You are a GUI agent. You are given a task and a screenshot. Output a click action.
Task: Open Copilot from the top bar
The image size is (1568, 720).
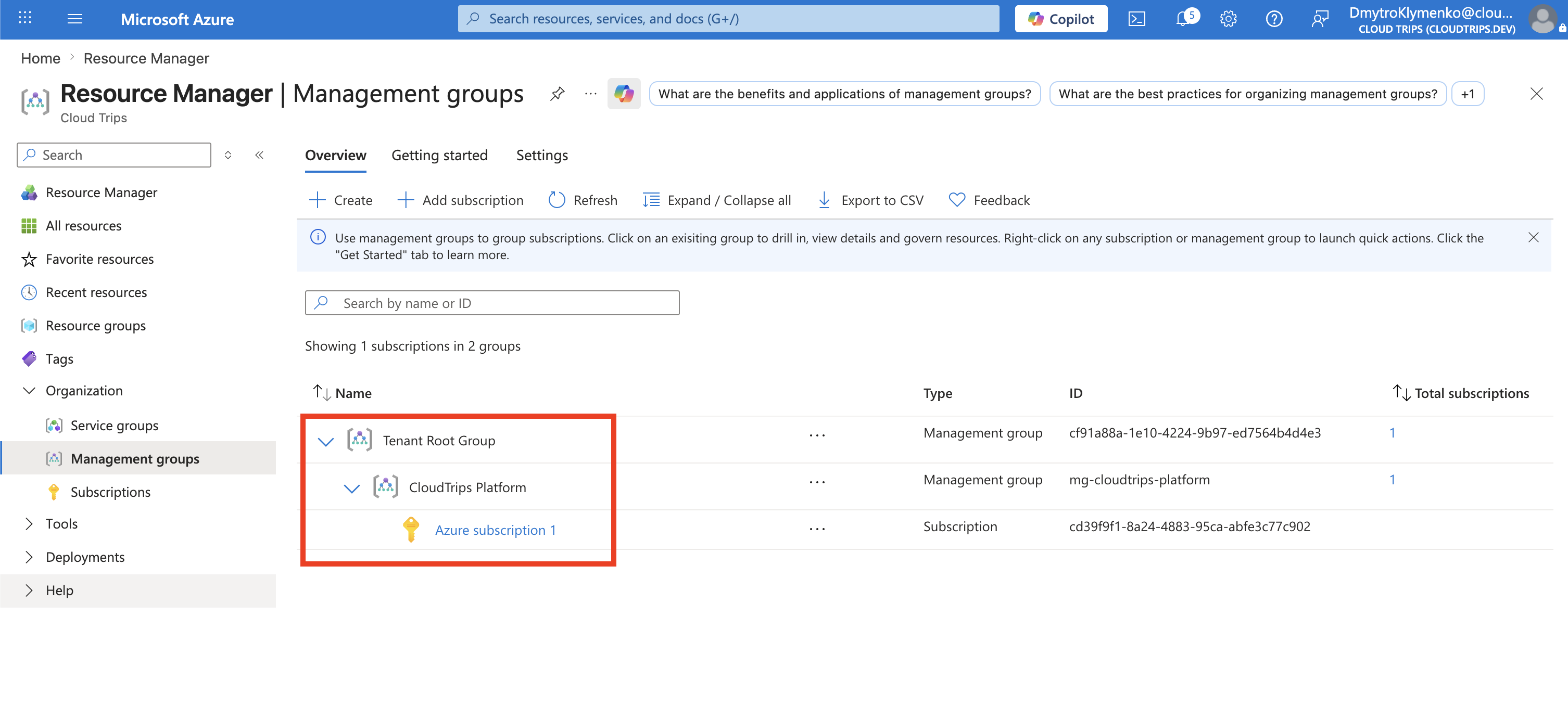click(x=1061, y=19)
